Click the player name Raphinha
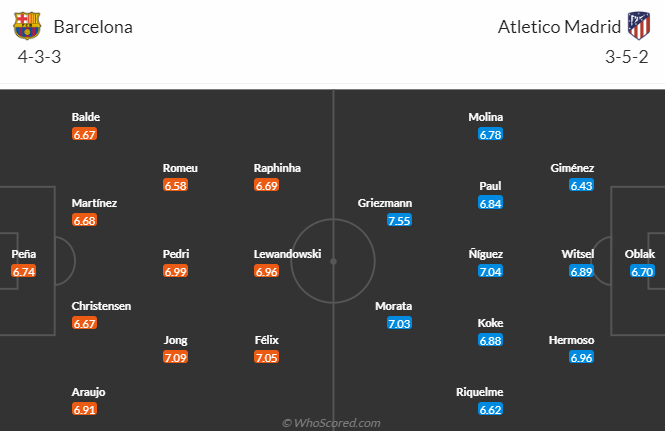The width and height of the screenshot is (665, 431). tap(277, 168)
